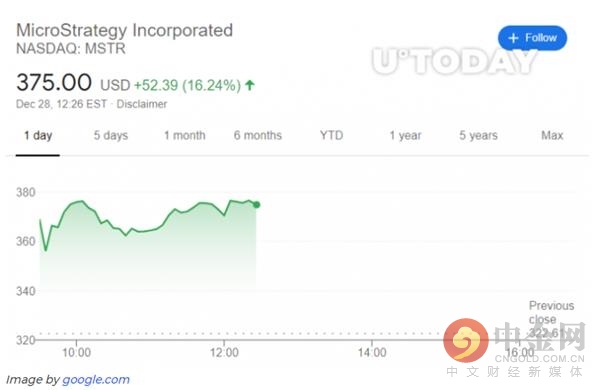Image resolution: width=600 pixels, height=390 pixels.
Task: Click the plus icon inside Follow
Action: click(513, 38)
